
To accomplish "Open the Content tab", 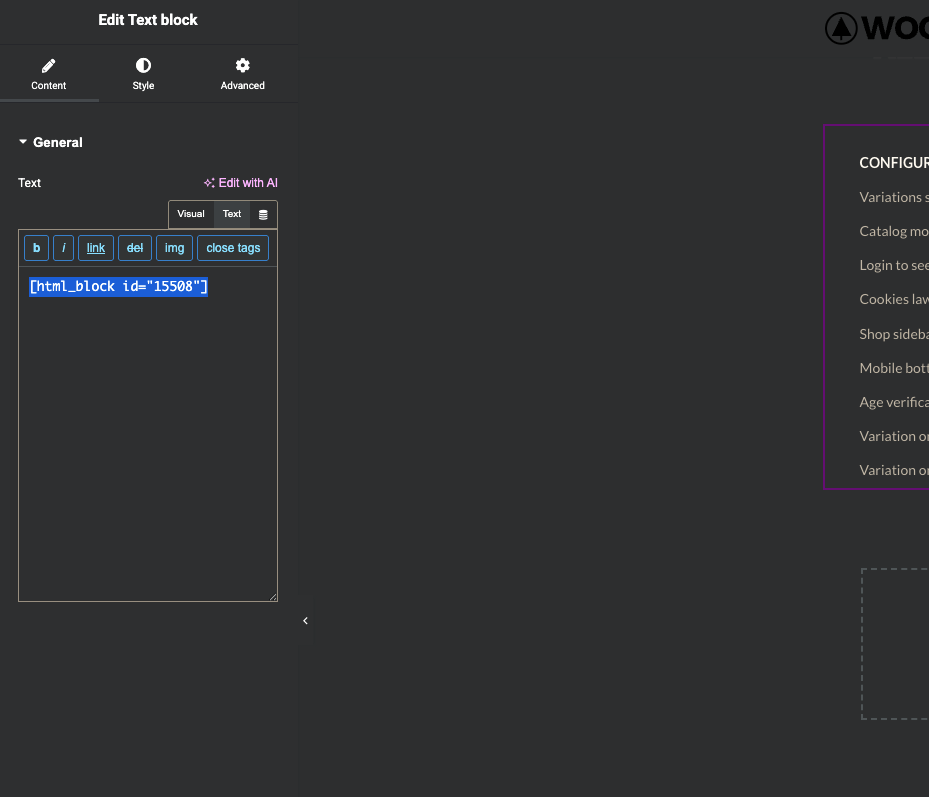I will point(49,75).
